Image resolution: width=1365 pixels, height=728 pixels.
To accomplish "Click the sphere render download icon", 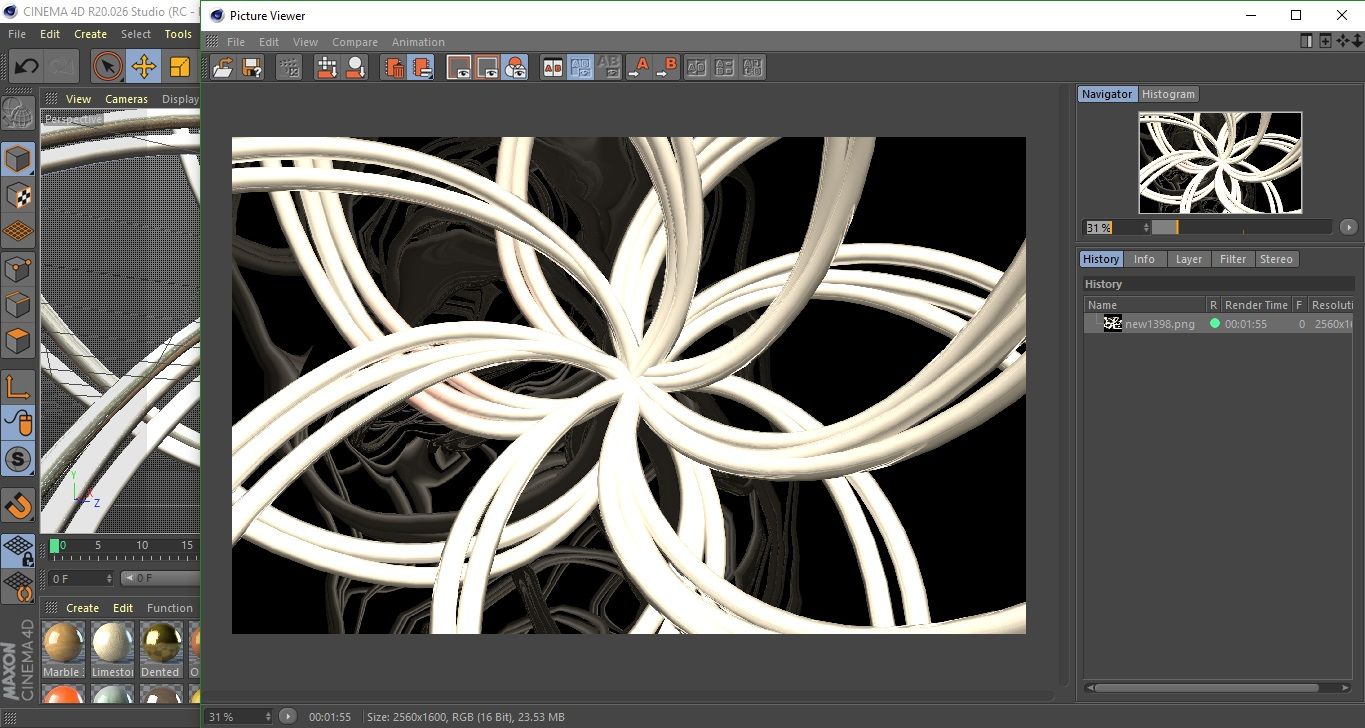I will pos(355,67).
